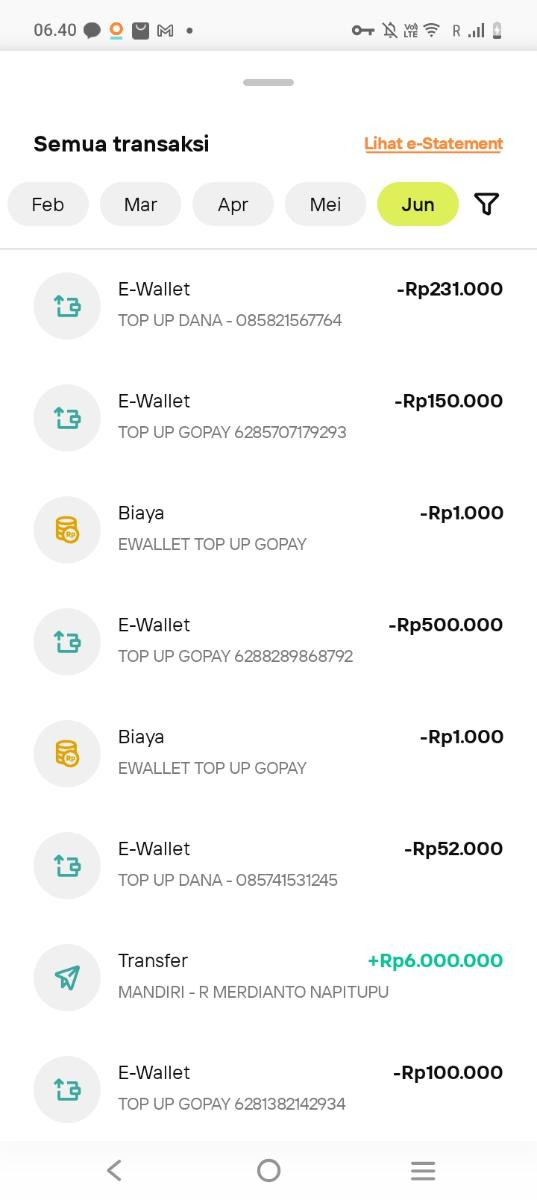Open the Android recent apps button

click(x=423, y=1170)
